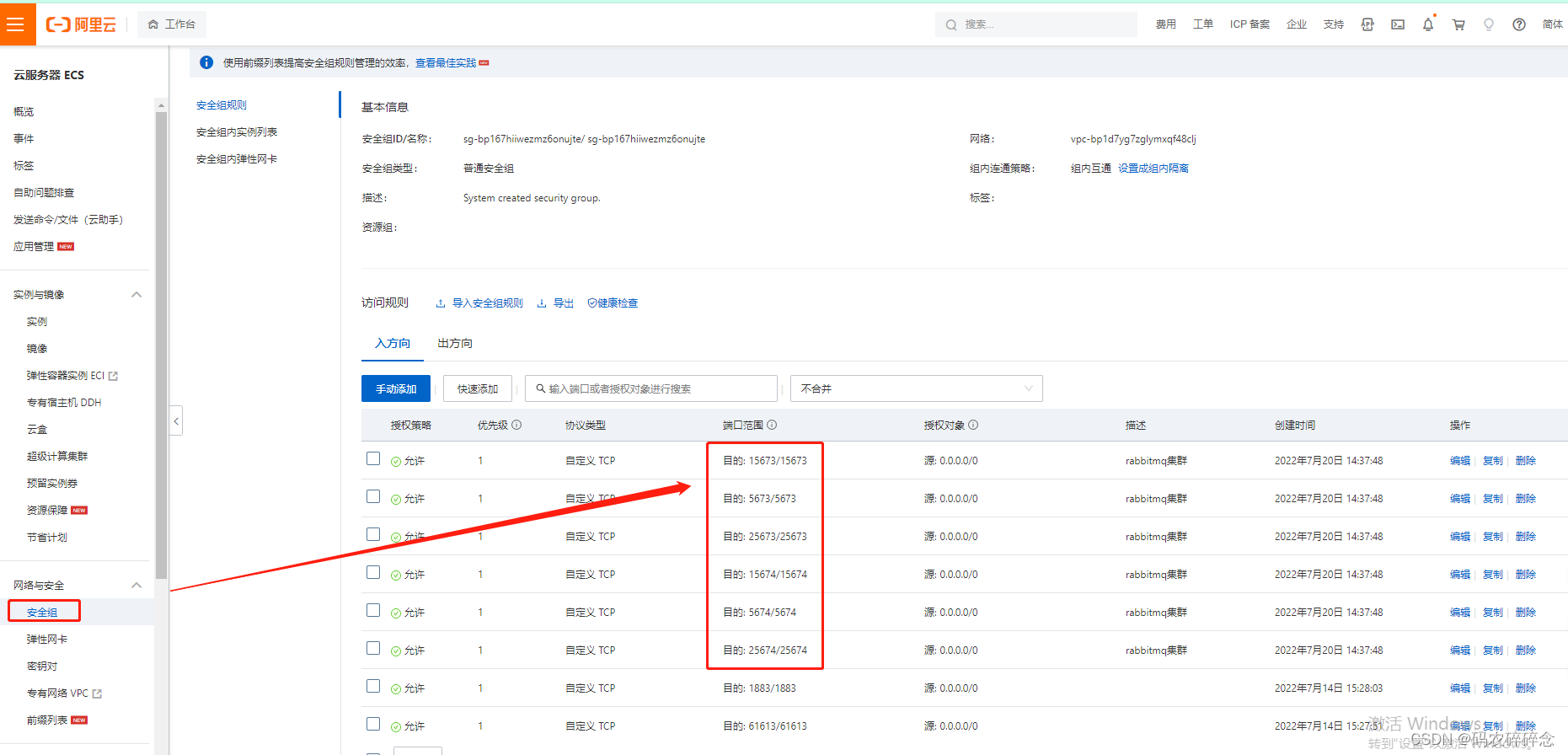
Task: Click 编辑 for the 1883/1883 rule
Action: (1460, 688)
